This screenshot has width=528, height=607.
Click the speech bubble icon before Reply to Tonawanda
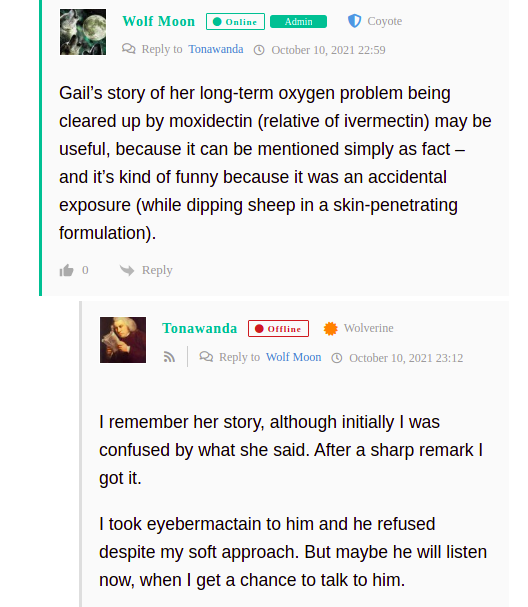pos(129,49)
